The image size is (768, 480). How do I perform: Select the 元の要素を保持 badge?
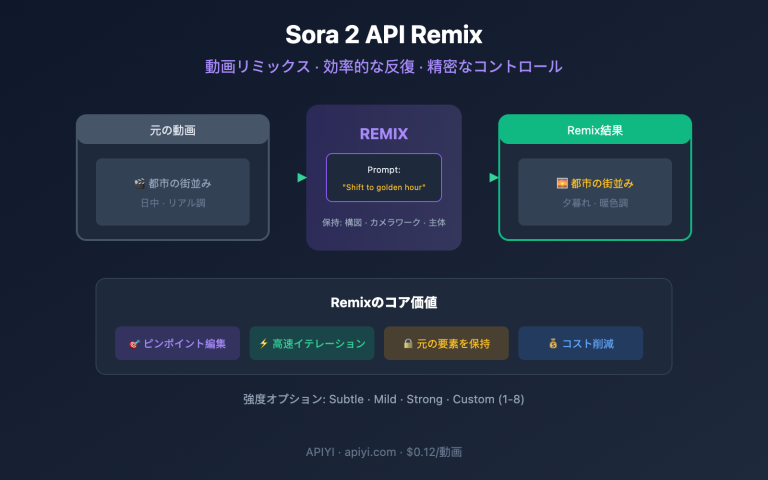click(x=446, y=343)
